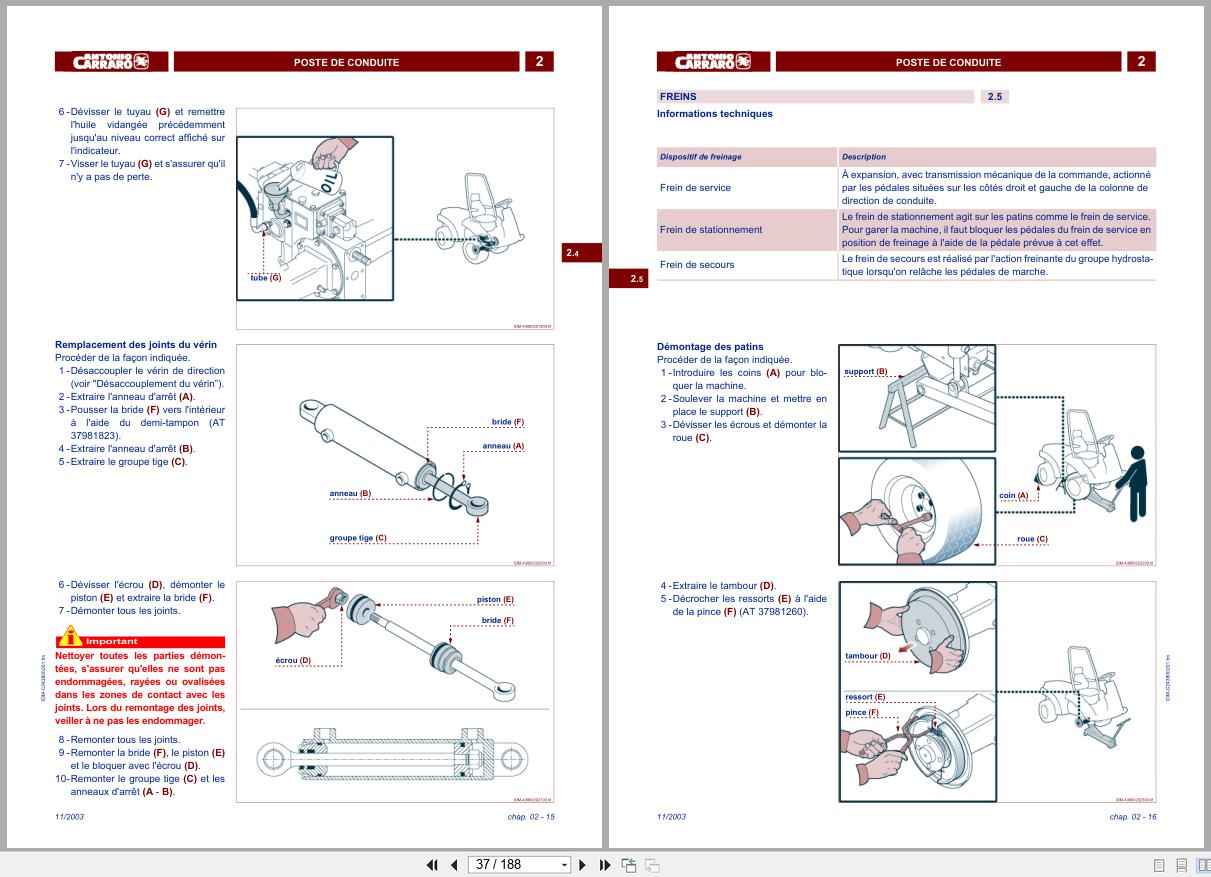Click the 'tube (G)' diagram label
The image size is (1211, 877).
pyautogui.click(x=266, y=278)
